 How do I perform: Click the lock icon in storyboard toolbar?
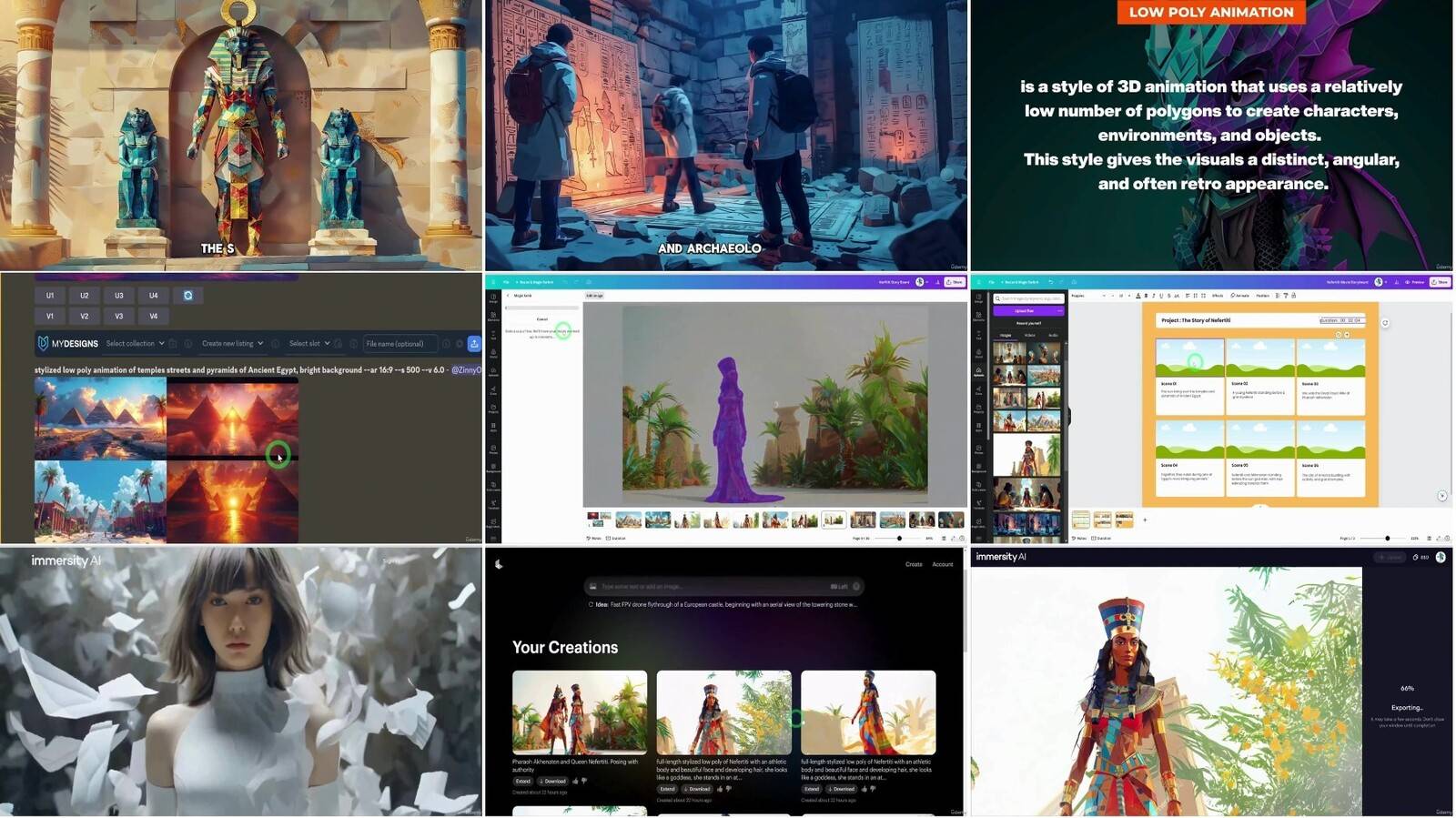(1293, 296)
